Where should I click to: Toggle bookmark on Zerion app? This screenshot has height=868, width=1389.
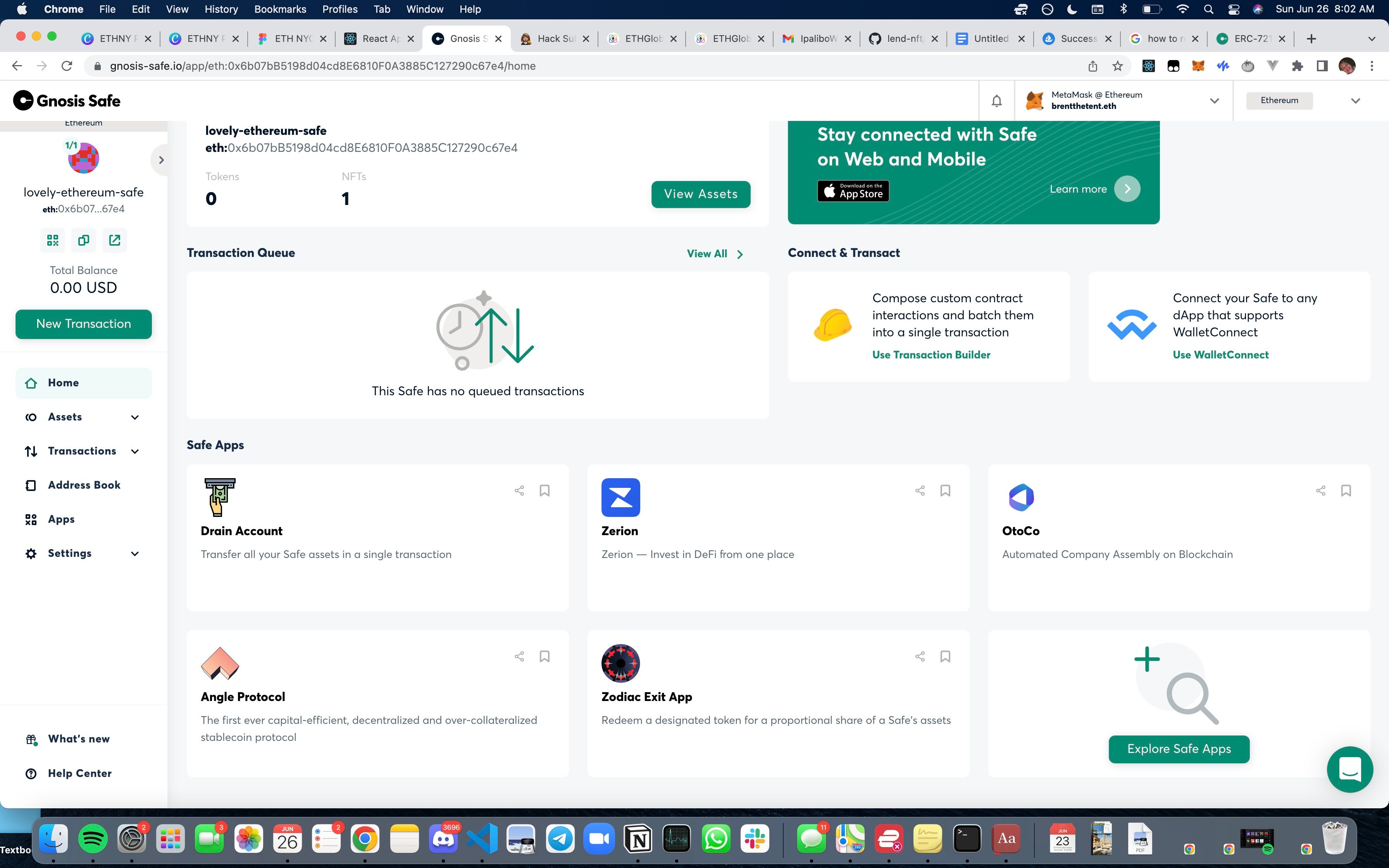[x=945, y=490]
